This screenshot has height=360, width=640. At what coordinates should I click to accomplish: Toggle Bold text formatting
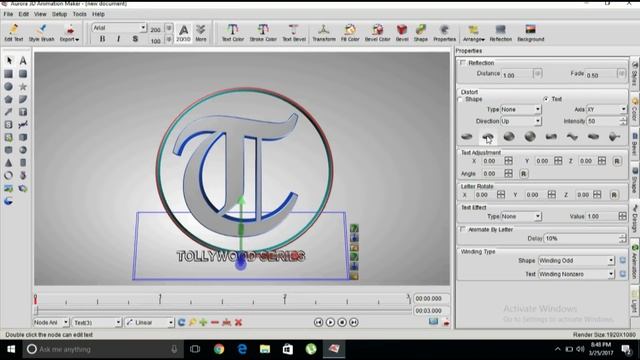coord(102,38)
